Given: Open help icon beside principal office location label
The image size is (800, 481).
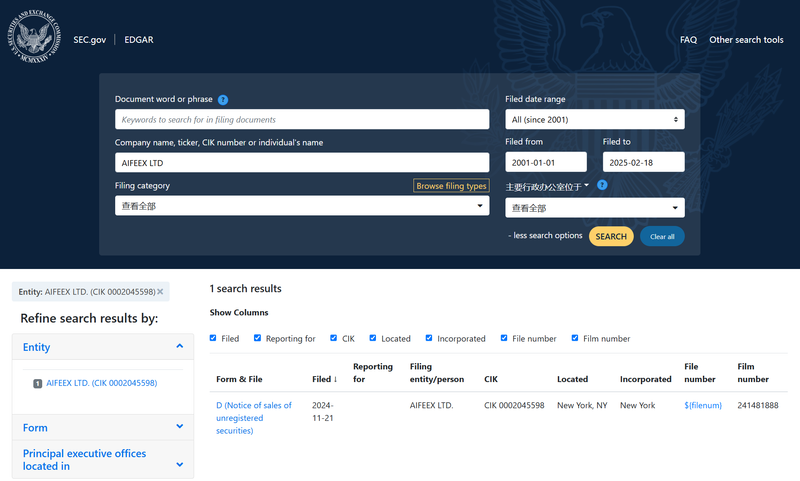Looking at the screenshot, I should point(602,185).
